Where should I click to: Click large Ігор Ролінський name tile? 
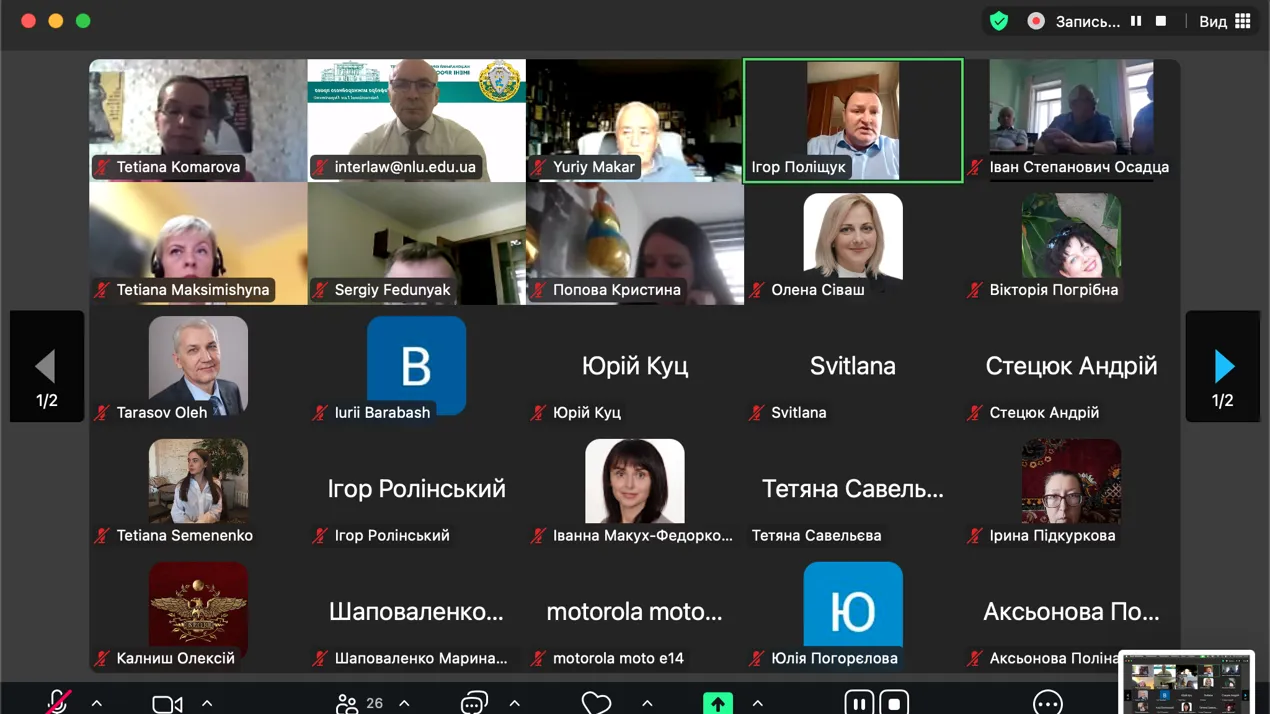coord(417,489)
